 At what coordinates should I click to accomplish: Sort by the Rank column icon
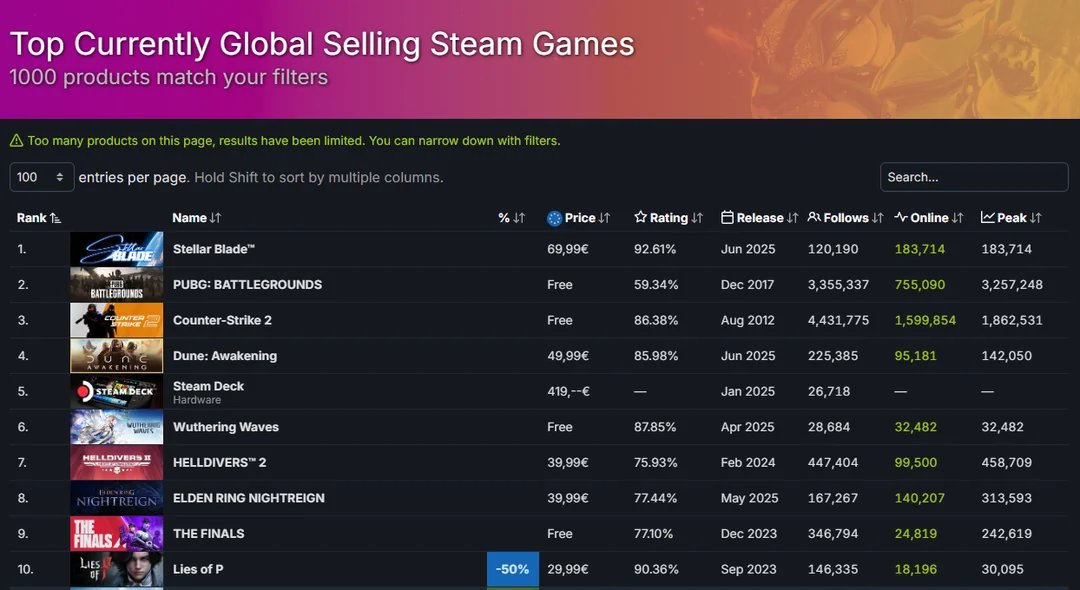tap(56, 218)
